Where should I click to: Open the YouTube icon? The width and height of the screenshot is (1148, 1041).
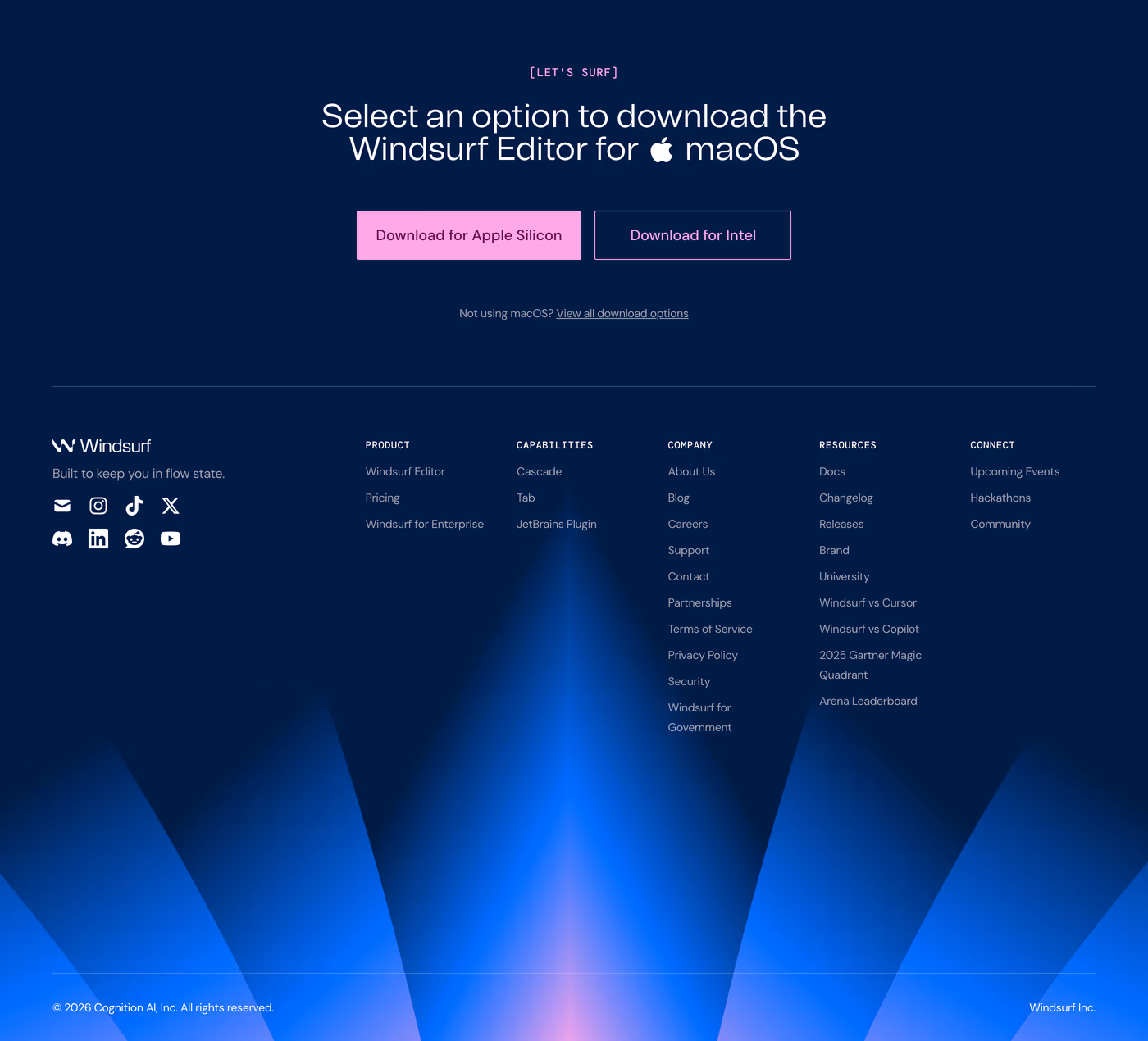[x=171, y=539]
